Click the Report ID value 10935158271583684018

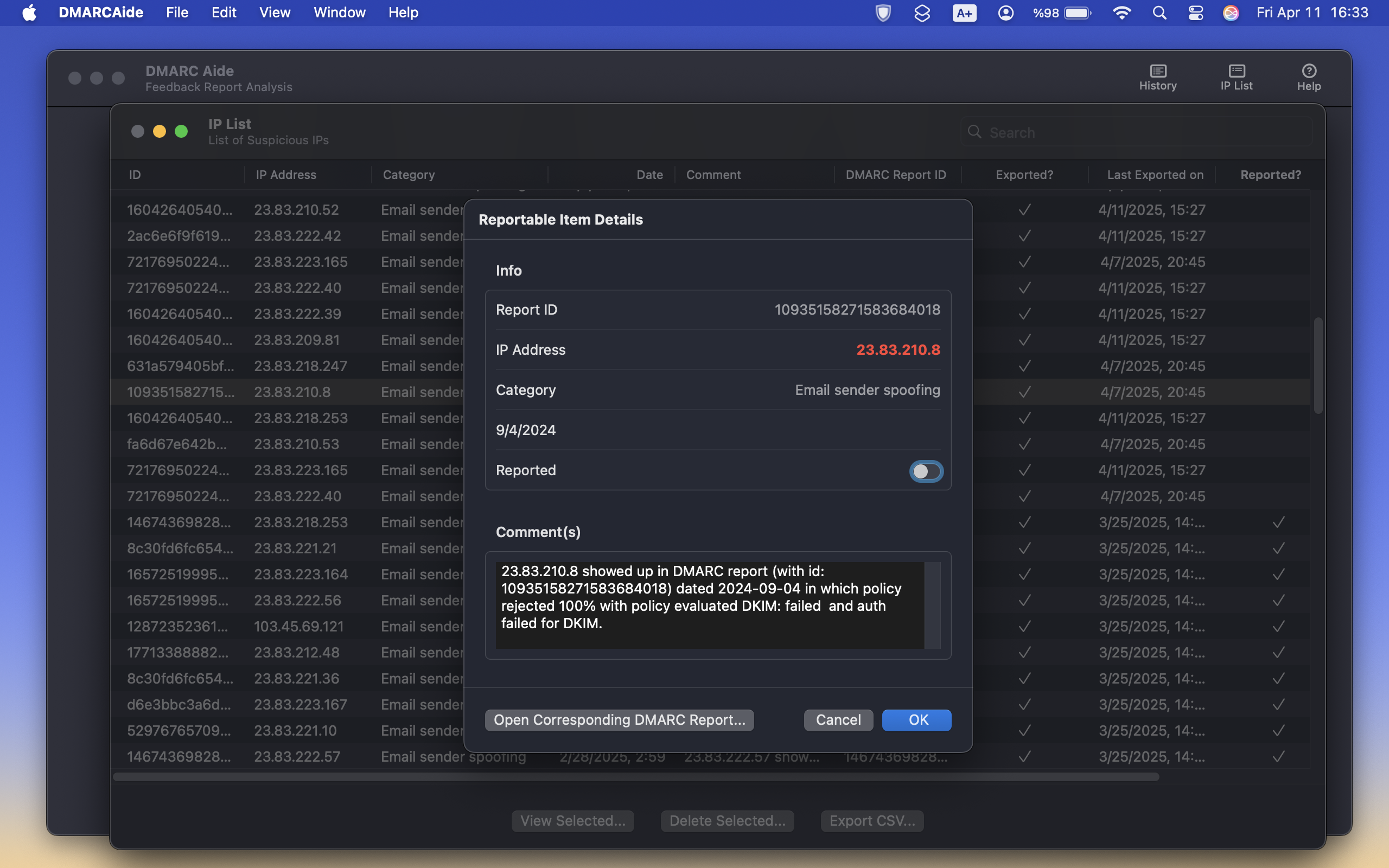857,309
